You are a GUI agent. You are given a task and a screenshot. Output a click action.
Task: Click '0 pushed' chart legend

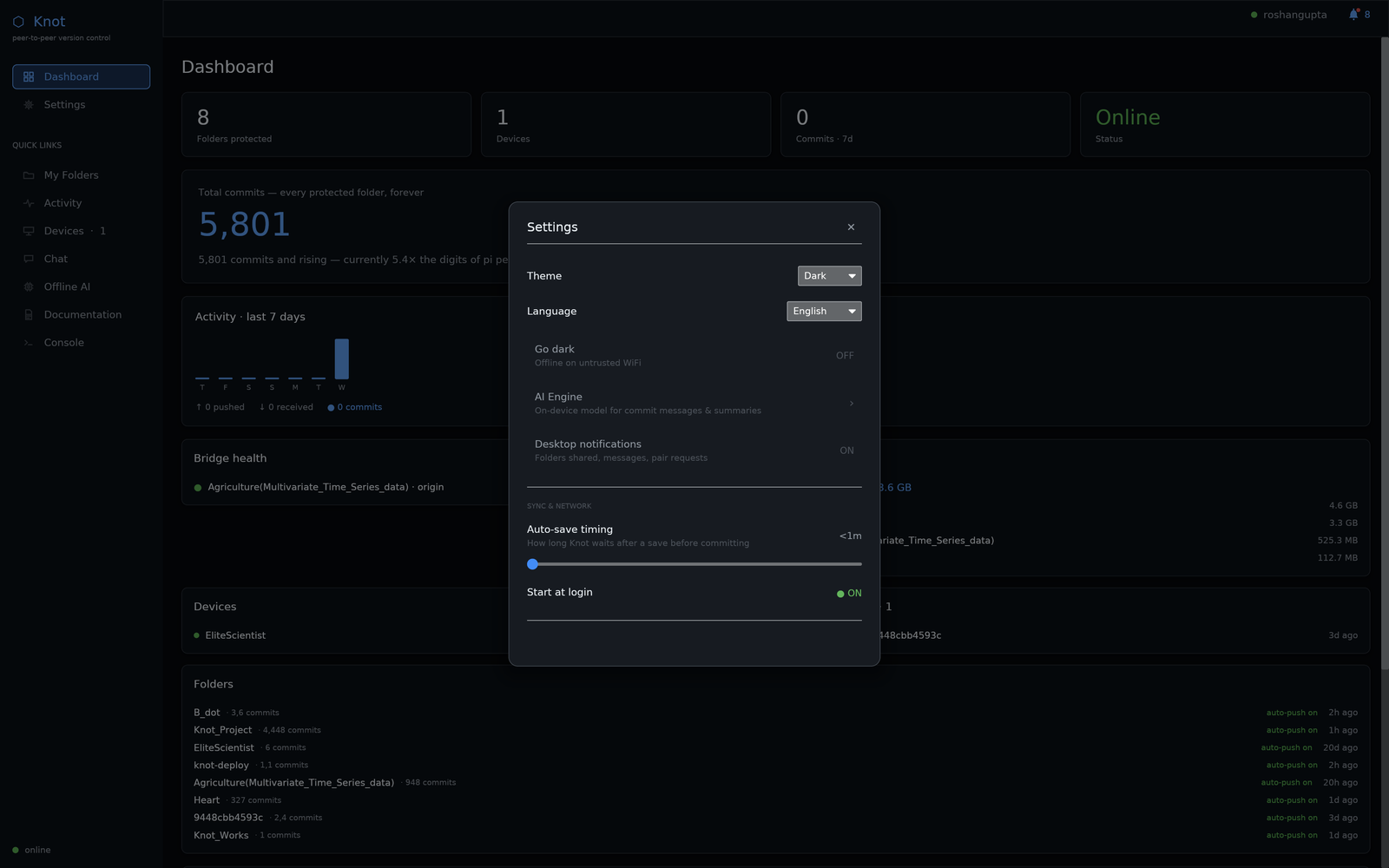[x=221, y=407]
